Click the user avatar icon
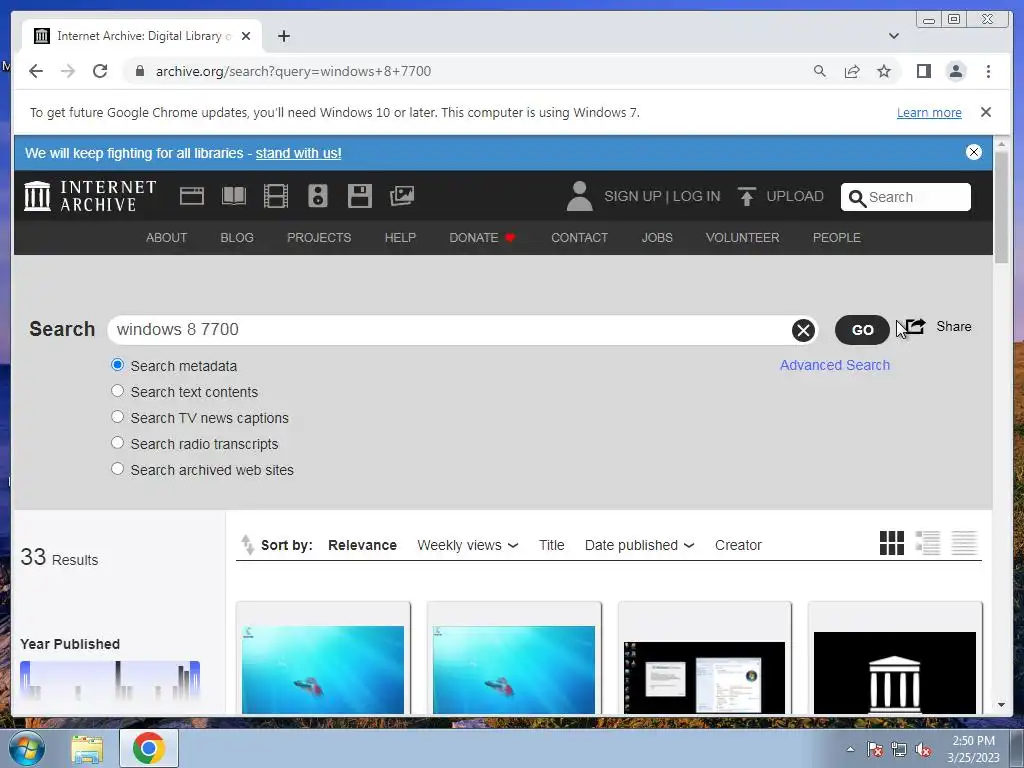Image resolution: width=1024 pixels, height=768 pixels. pyautogui.click(x=579, y=196)
